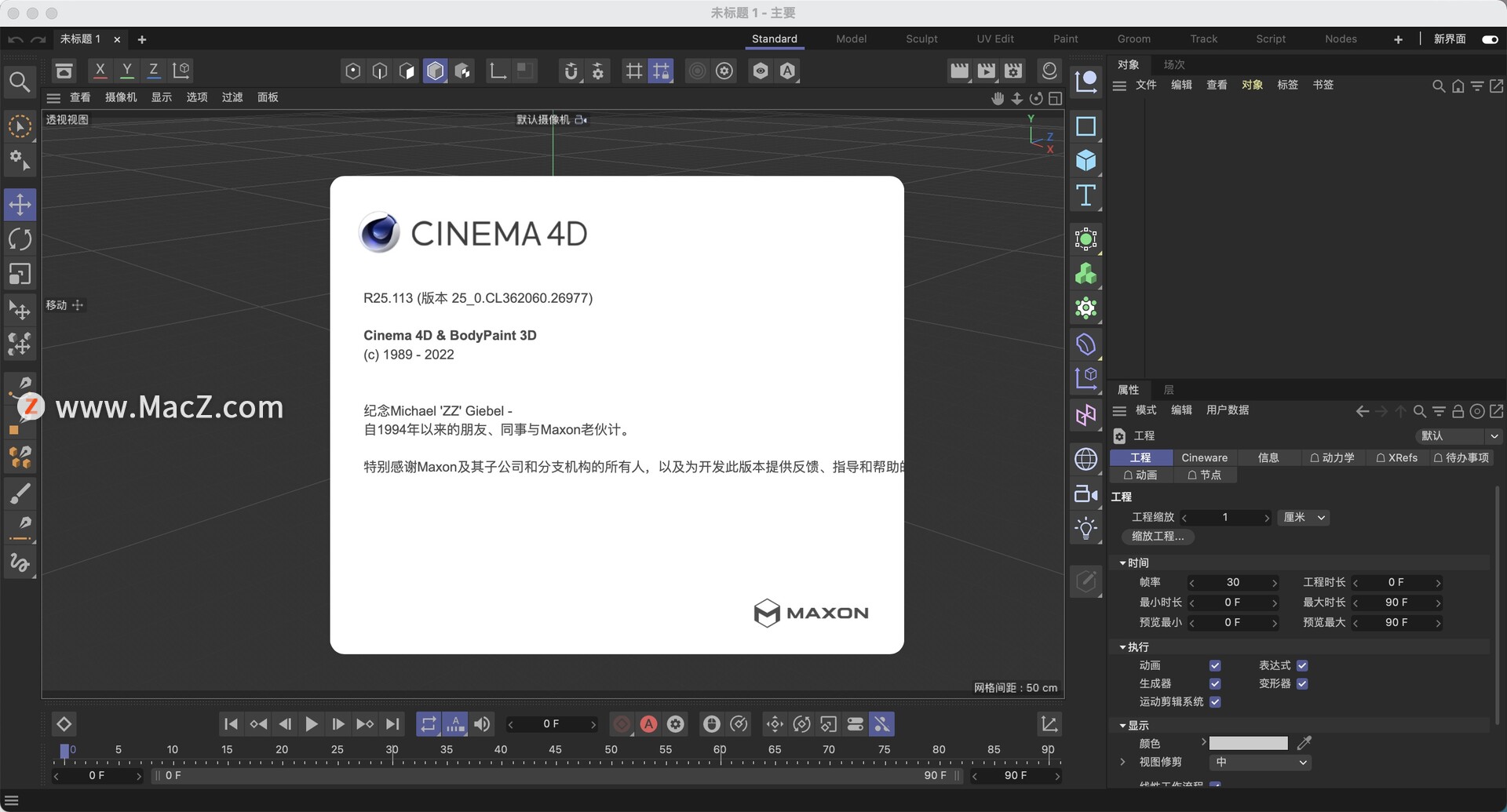Play the animation forward

(312, 724)
